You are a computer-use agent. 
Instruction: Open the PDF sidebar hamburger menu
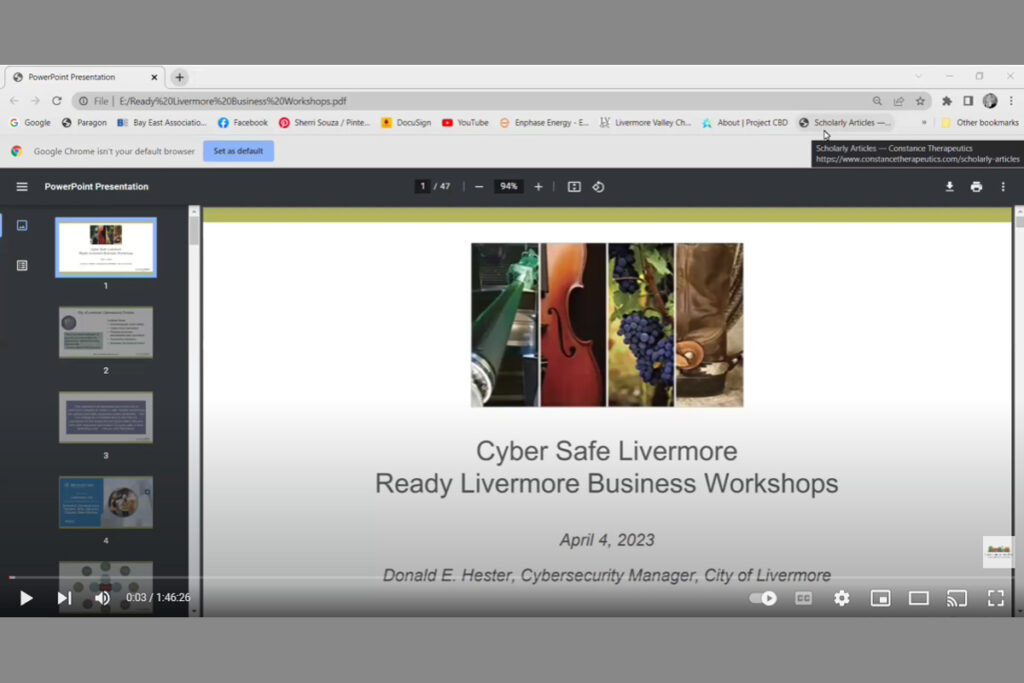22,187
